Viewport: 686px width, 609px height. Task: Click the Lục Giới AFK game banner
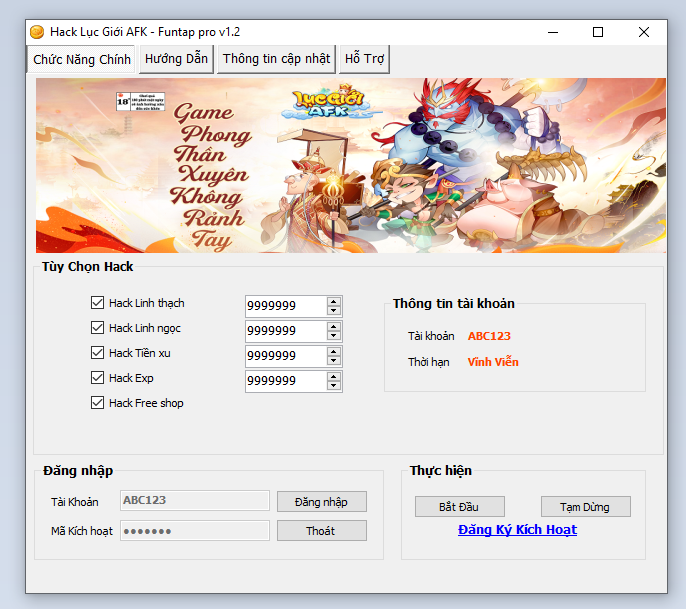tap(350, 165)
